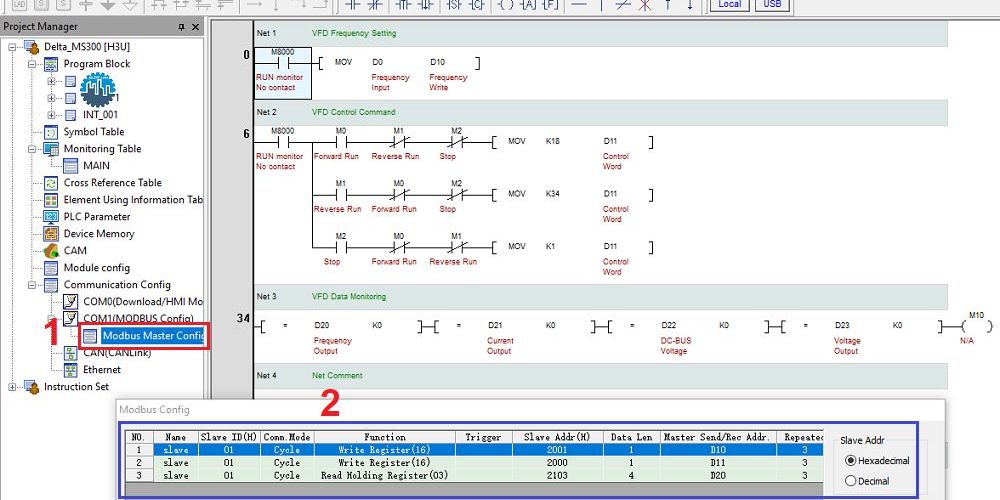
Task: Click the Delta_MS300 project icon
Action: [32, 47]
